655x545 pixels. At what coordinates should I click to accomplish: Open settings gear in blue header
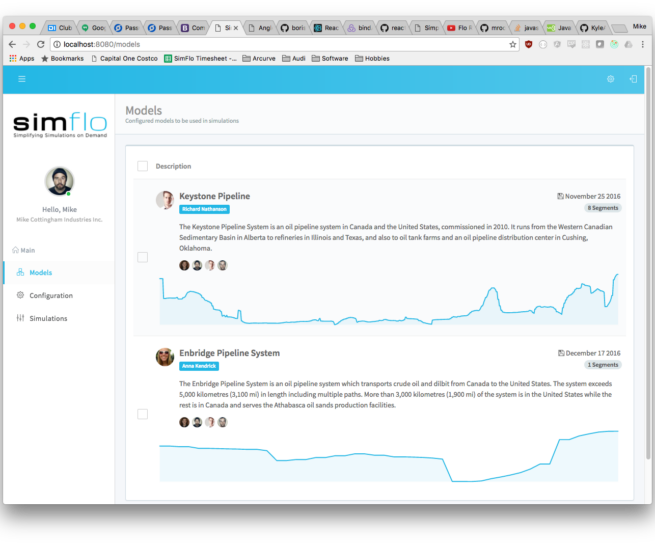pos(611,79)
